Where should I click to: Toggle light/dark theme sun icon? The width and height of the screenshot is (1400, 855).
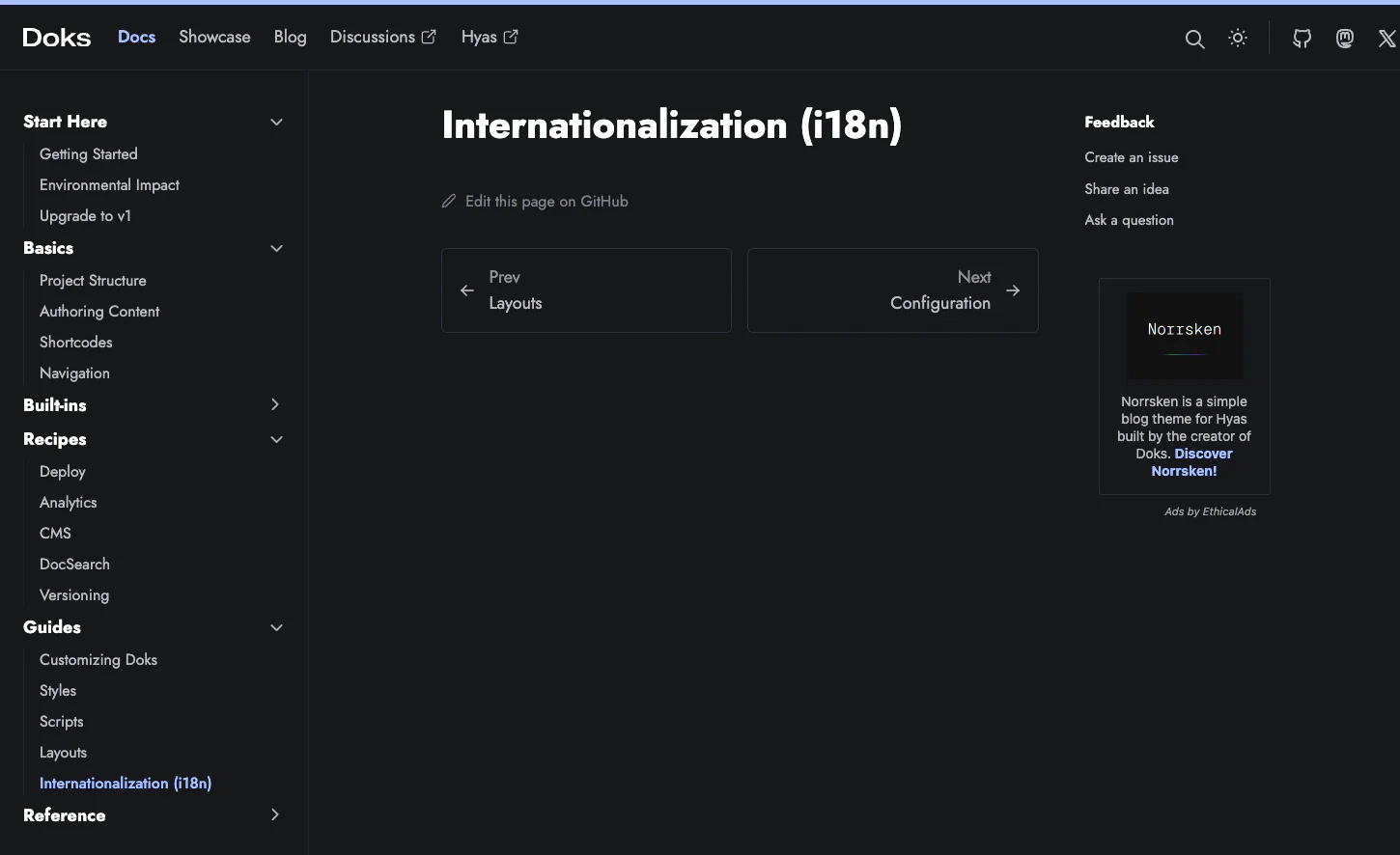pos(1238,38)
